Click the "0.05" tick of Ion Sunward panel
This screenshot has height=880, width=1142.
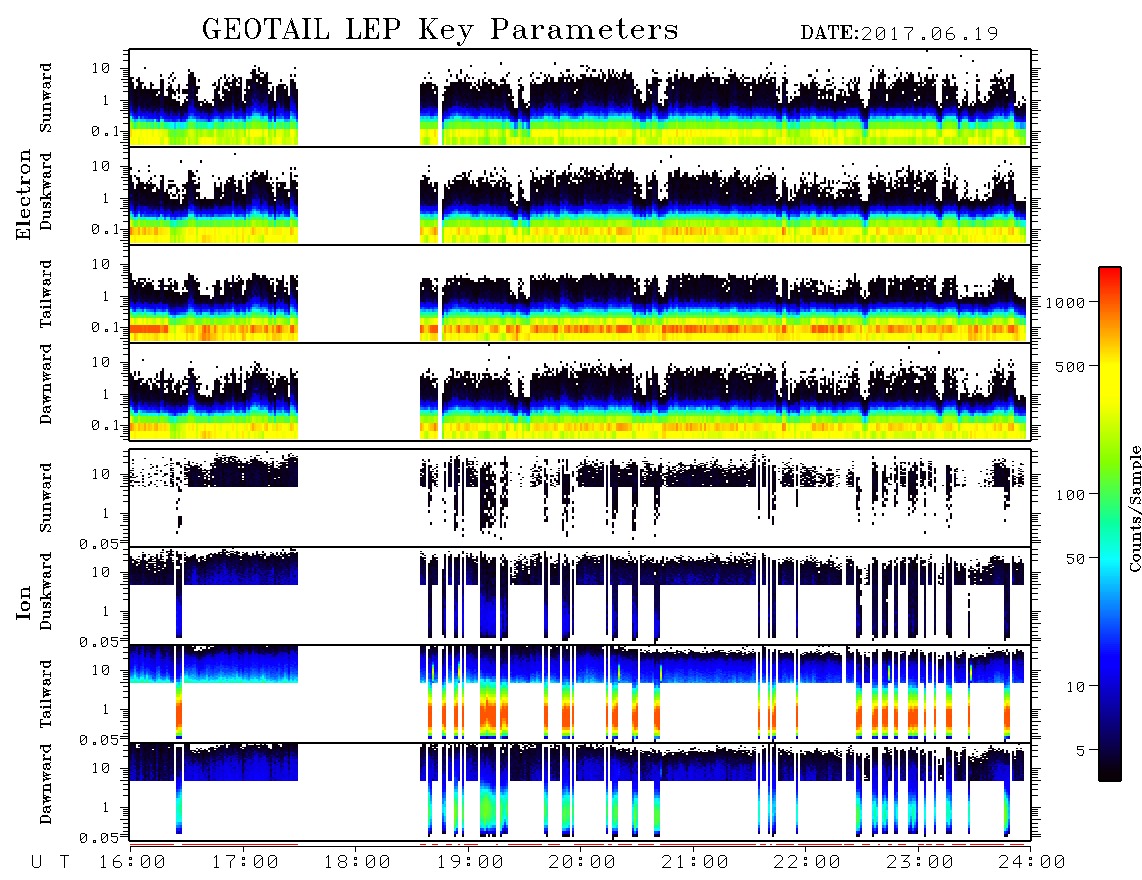tap(99, 544)
